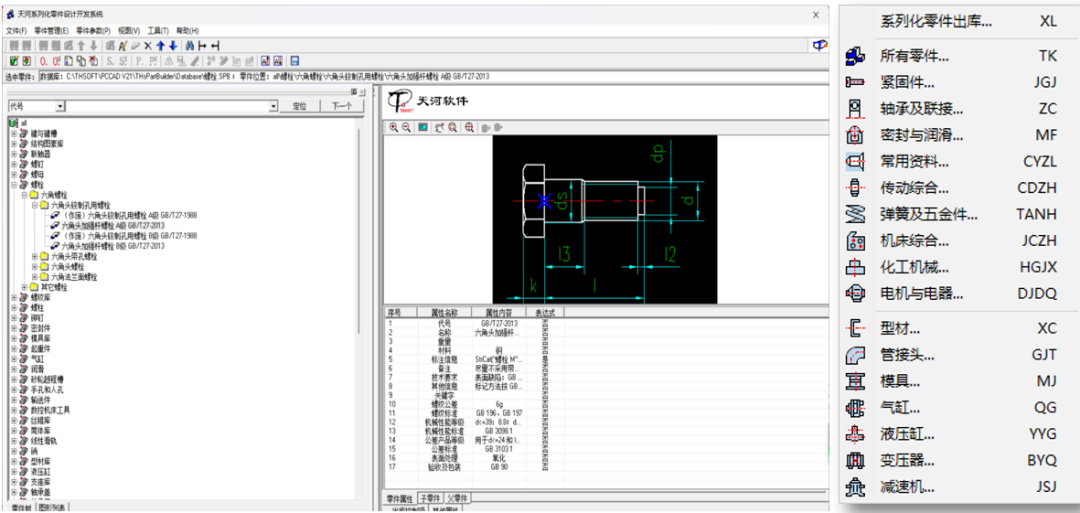Click the binoculars find icon in toolbar
1080x513 pixels.
click(188, 45)
